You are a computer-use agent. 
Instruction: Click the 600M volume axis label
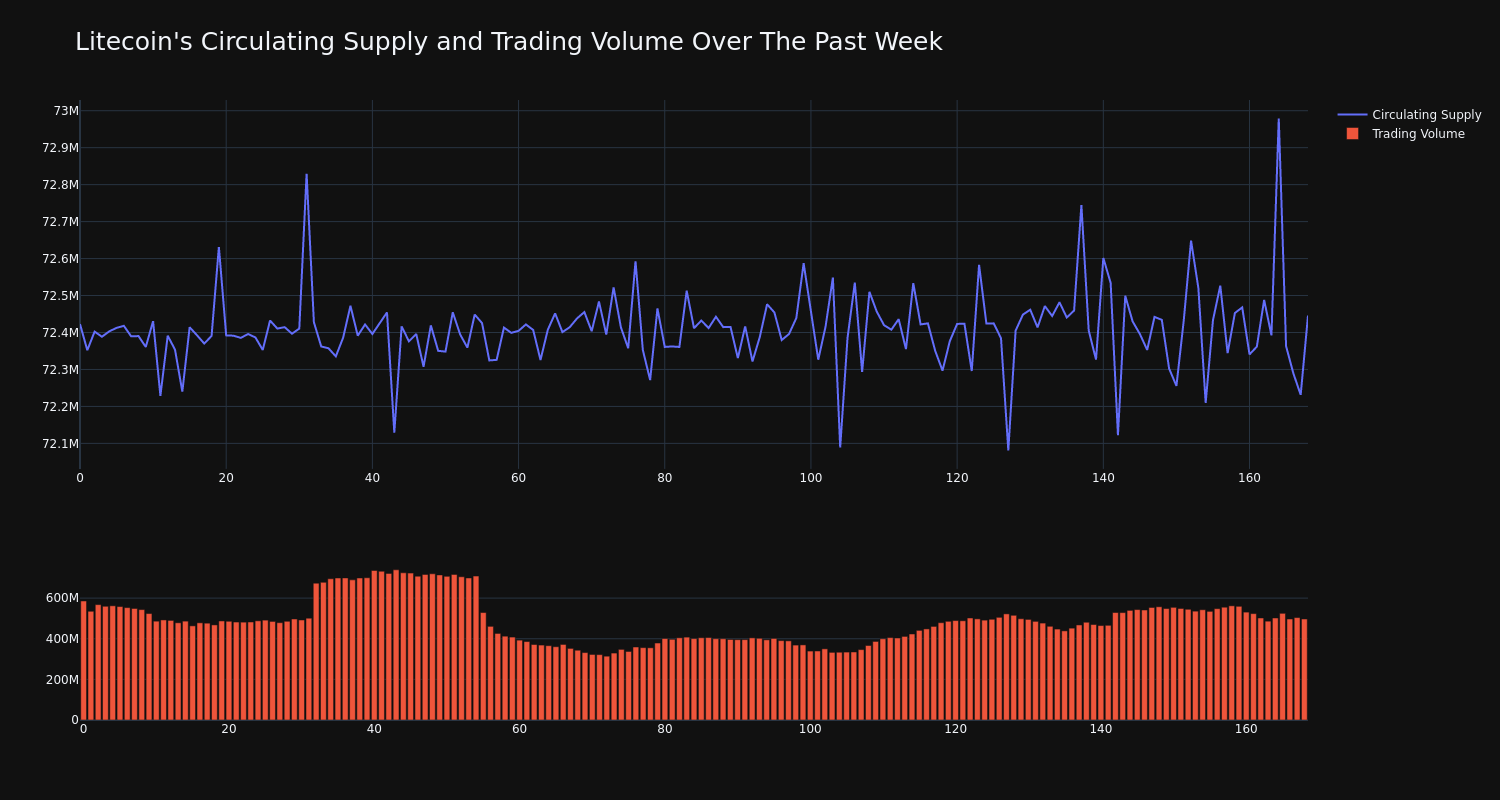tap(62, 598)
